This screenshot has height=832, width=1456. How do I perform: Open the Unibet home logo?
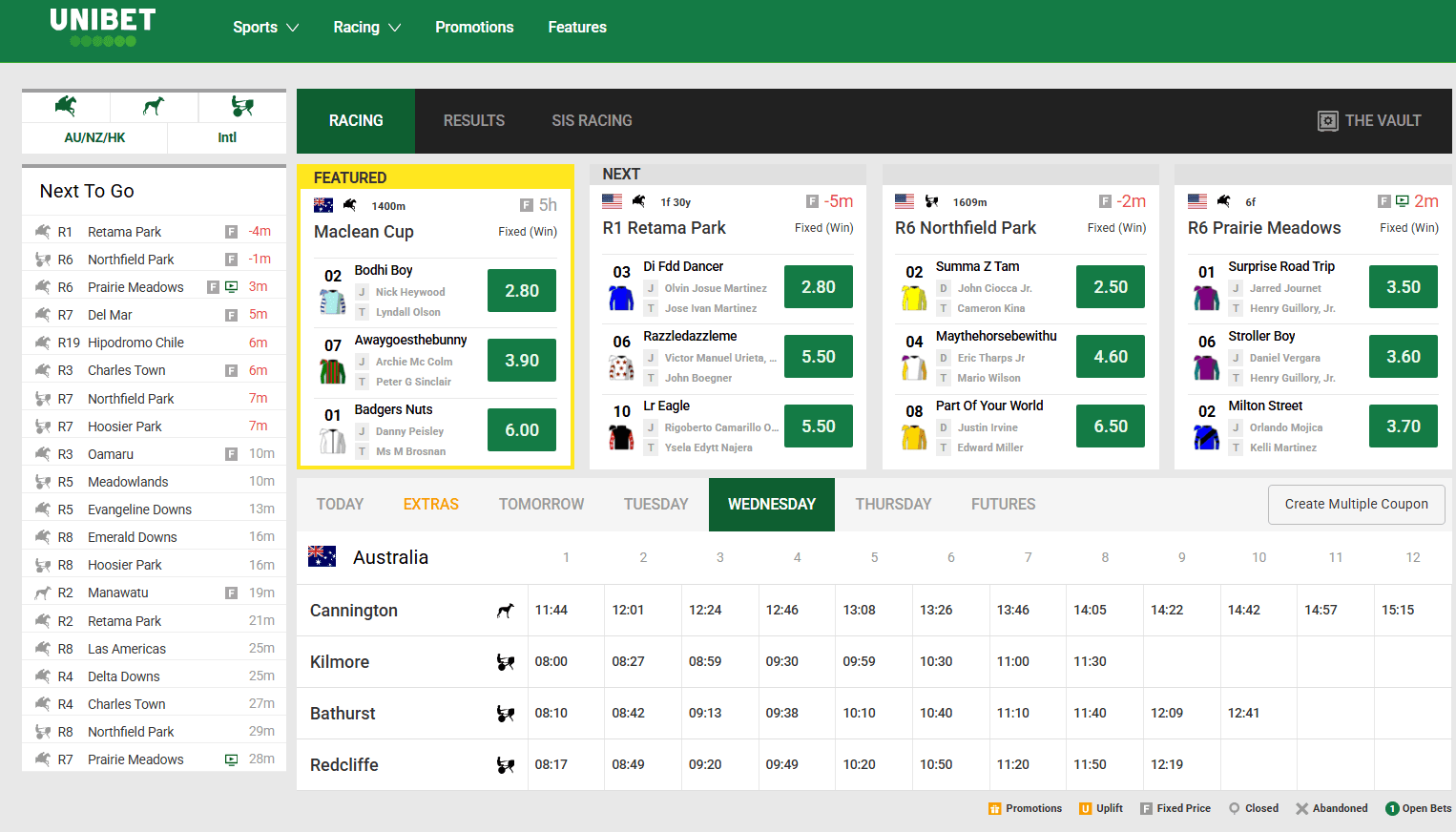pos(102,27)
